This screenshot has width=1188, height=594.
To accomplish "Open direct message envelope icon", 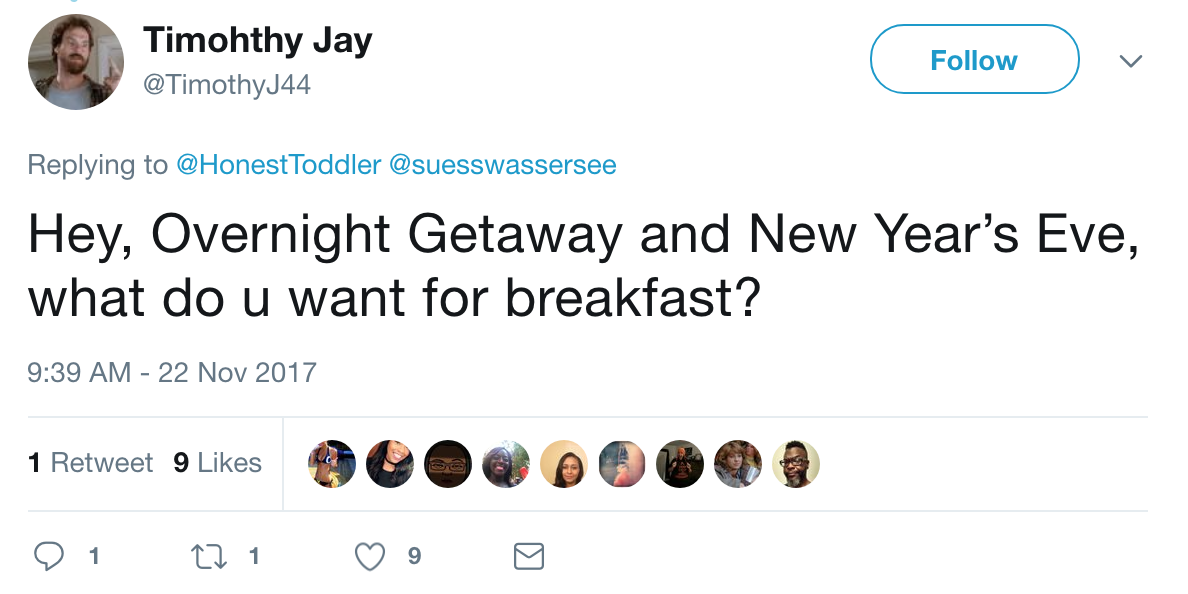I will tap(529, 557).
